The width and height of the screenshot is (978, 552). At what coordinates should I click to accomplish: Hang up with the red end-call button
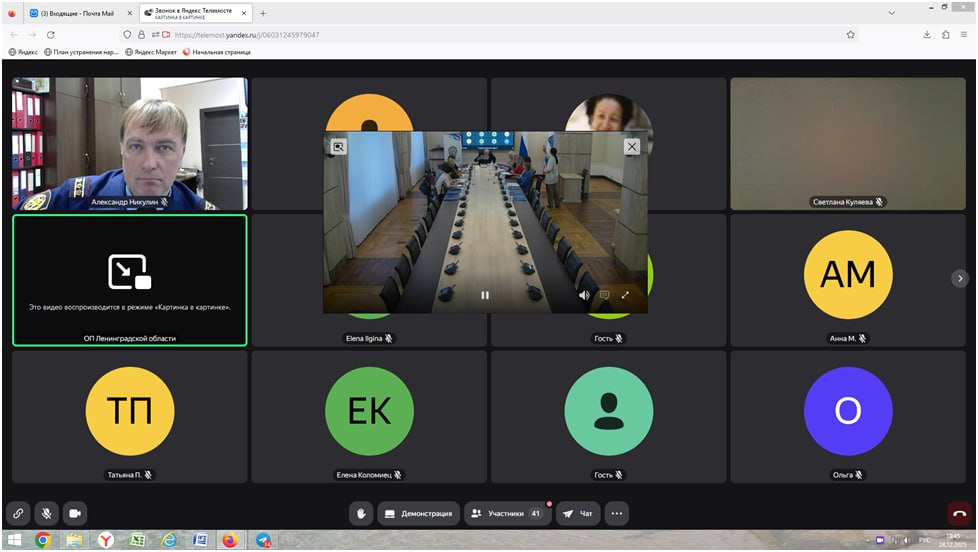pos(959,514)
